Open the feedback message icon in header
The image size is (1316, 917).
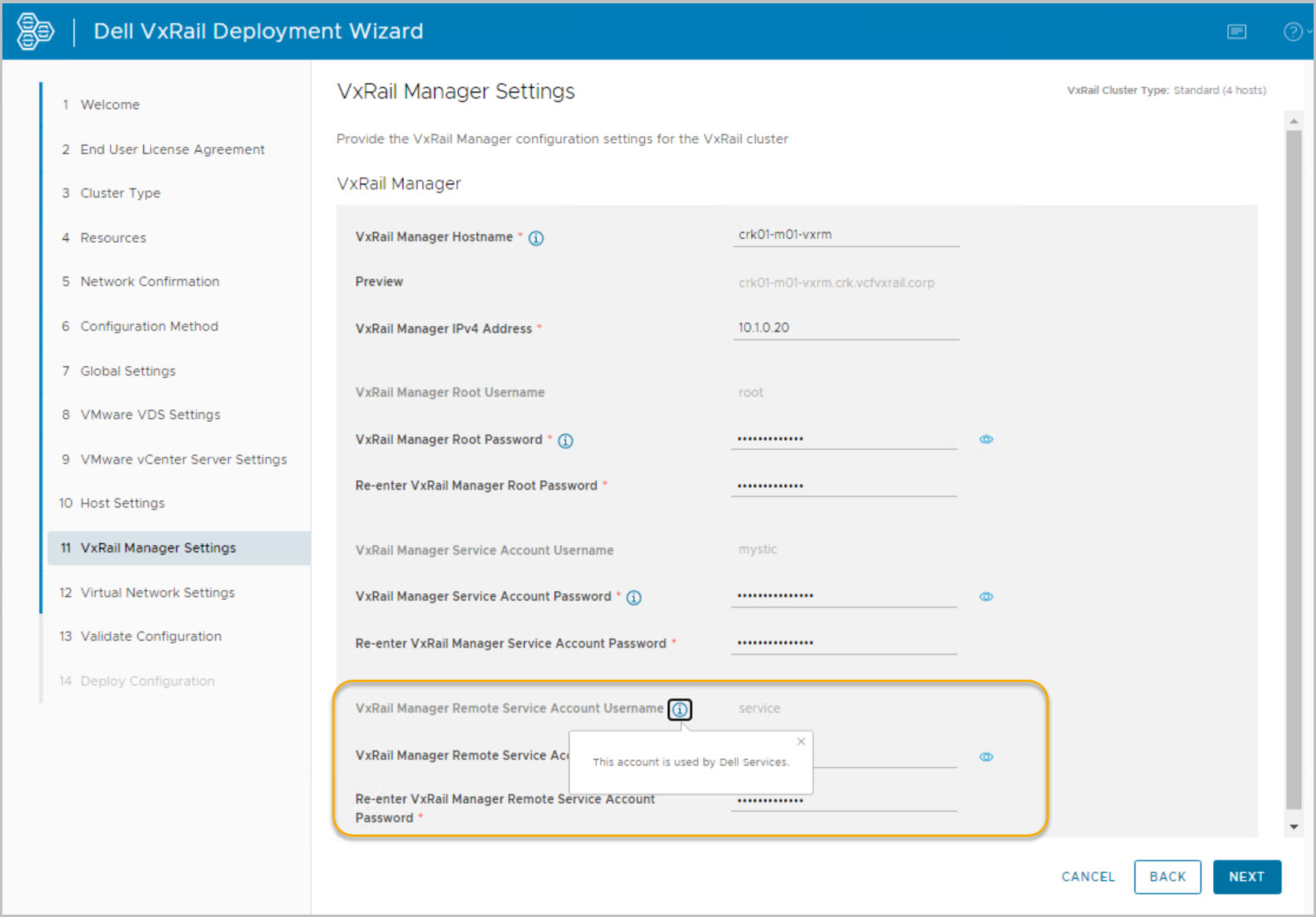[1237, 31]
